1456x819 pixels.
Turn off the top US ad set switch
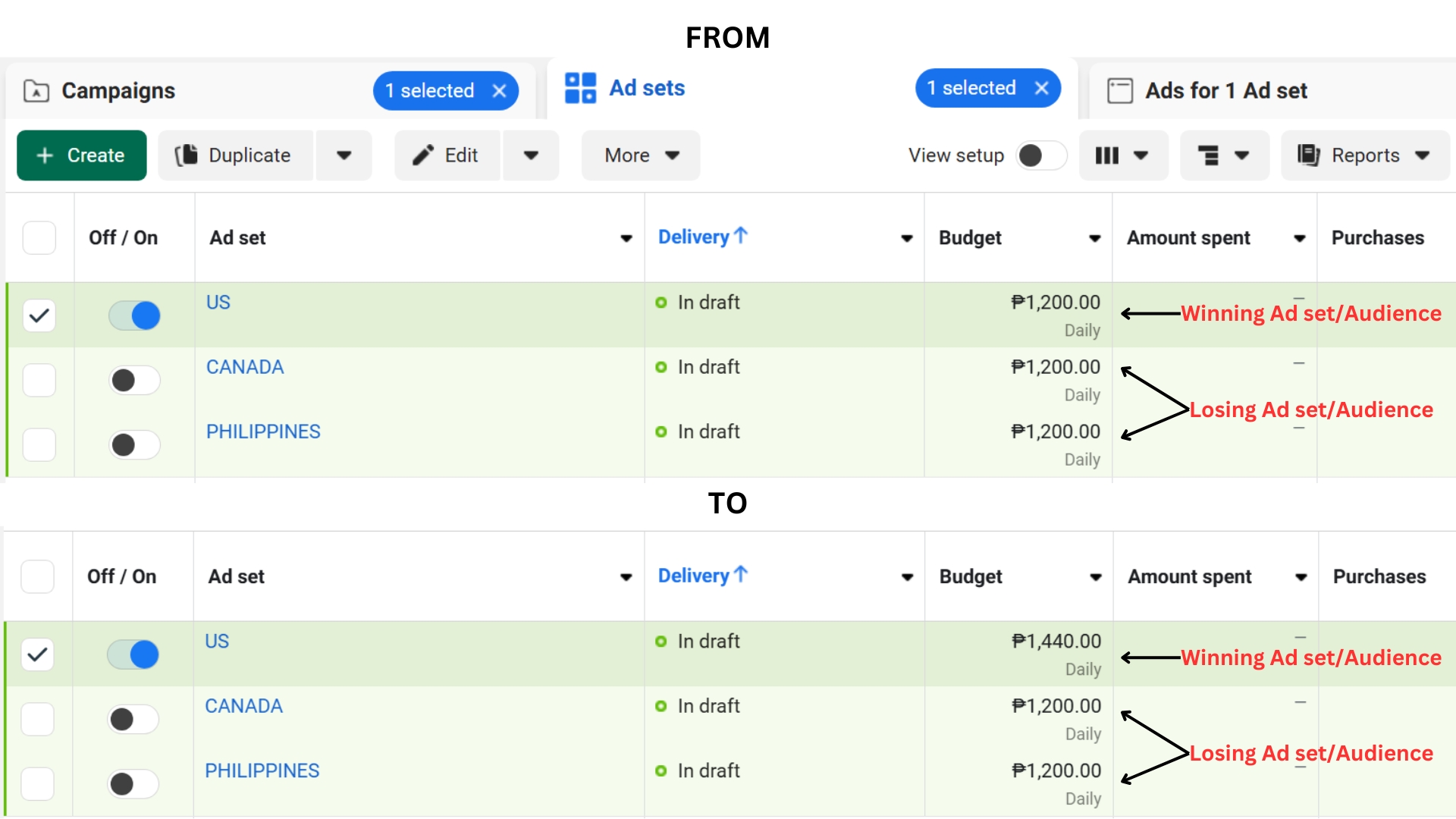134,315
